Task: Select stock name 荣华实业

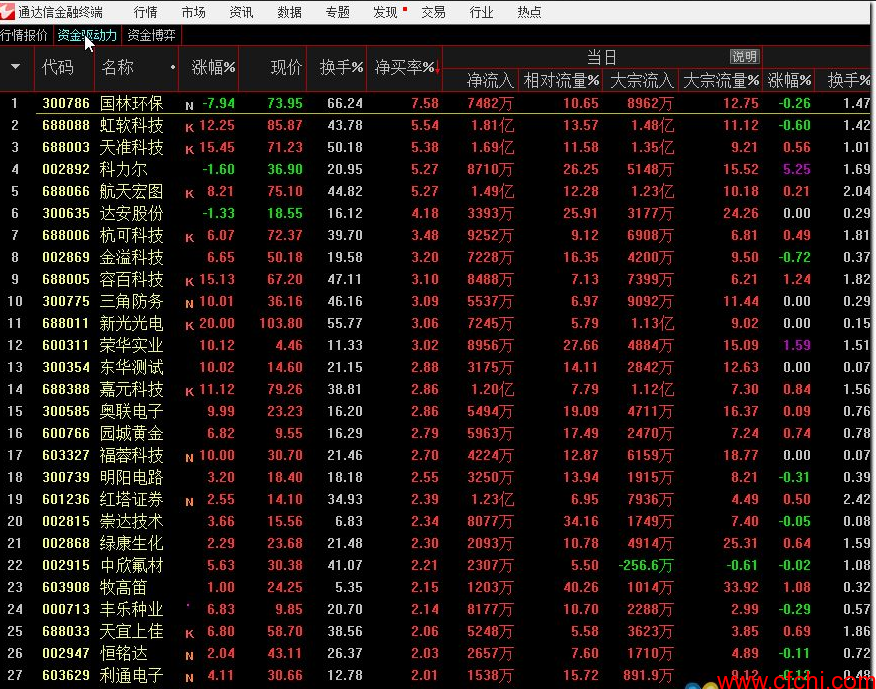Action: coord(131,345)
